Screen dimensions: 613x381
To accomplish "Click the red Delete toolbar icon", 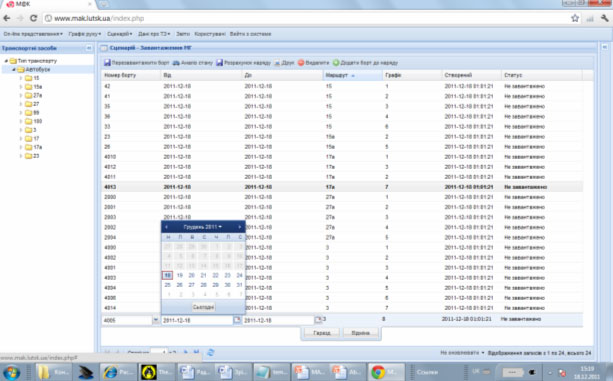I will 301,63.
